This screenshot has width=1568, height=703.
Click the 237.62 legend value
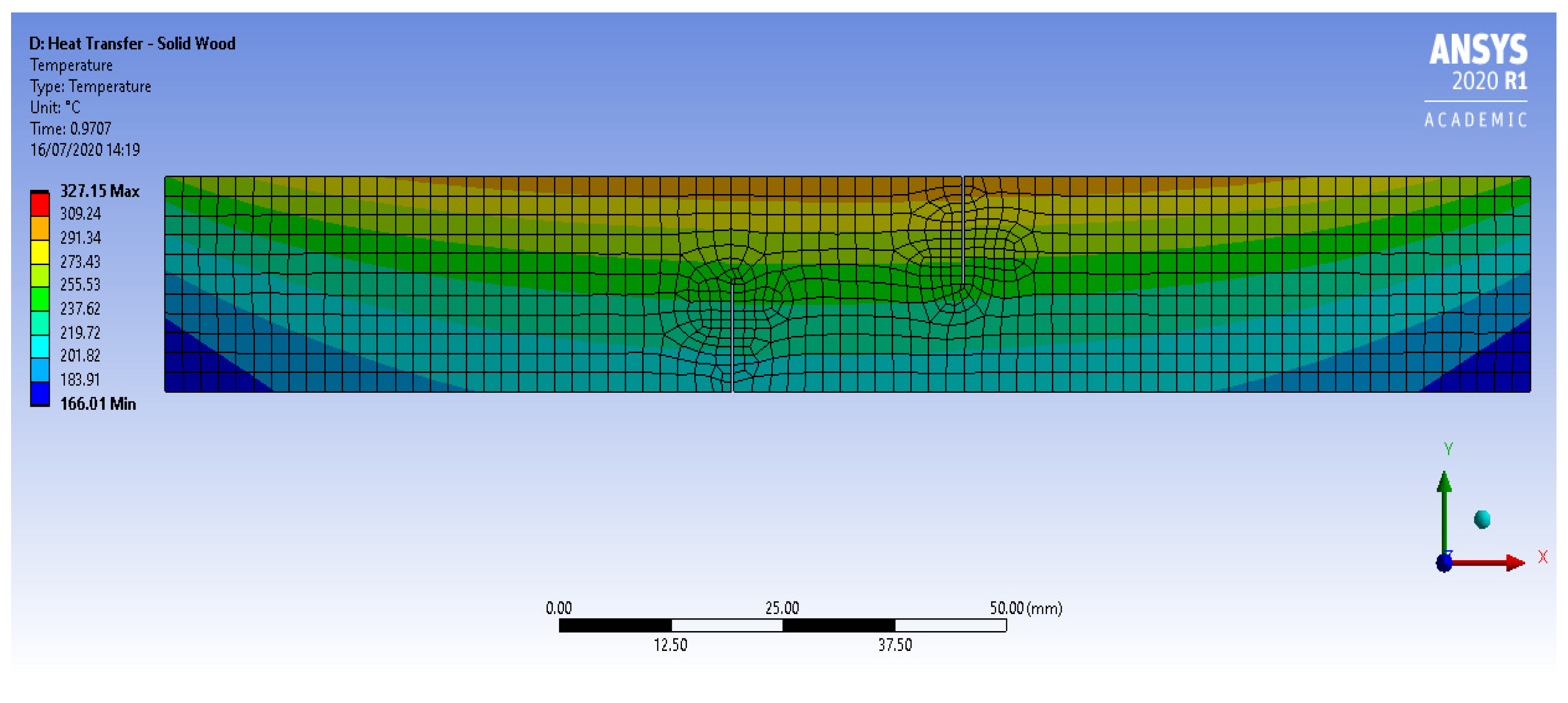point(80,309)
